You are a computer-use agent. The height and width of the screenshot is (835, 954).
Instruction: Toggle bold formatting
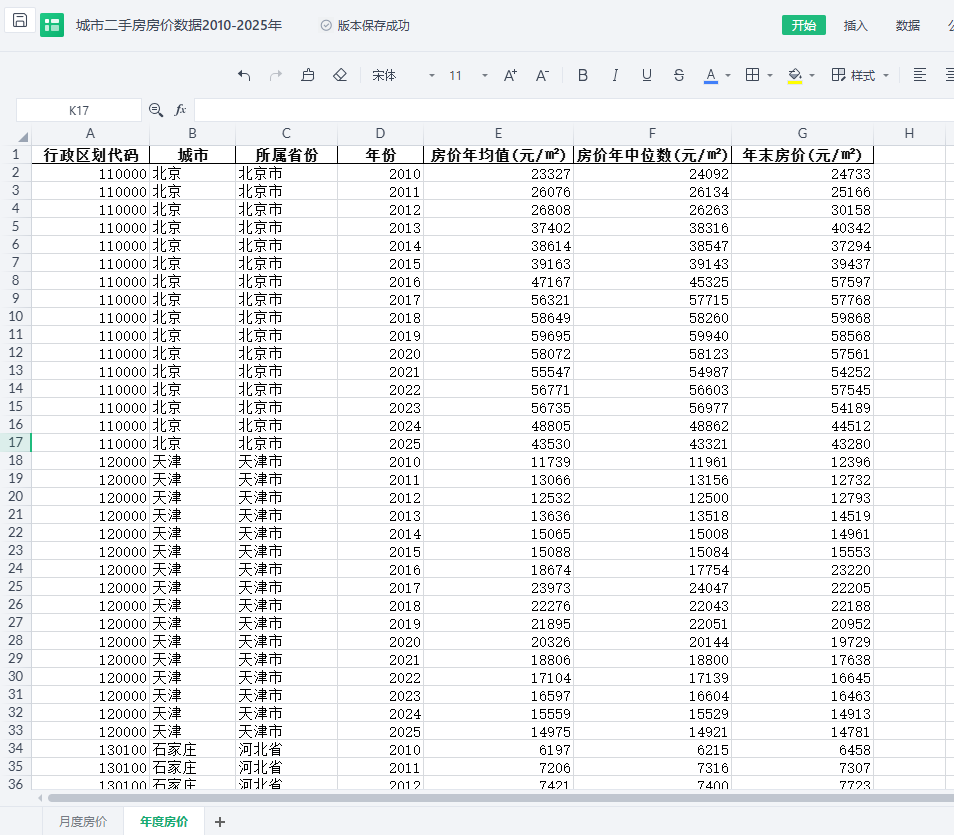coord(583,75)
